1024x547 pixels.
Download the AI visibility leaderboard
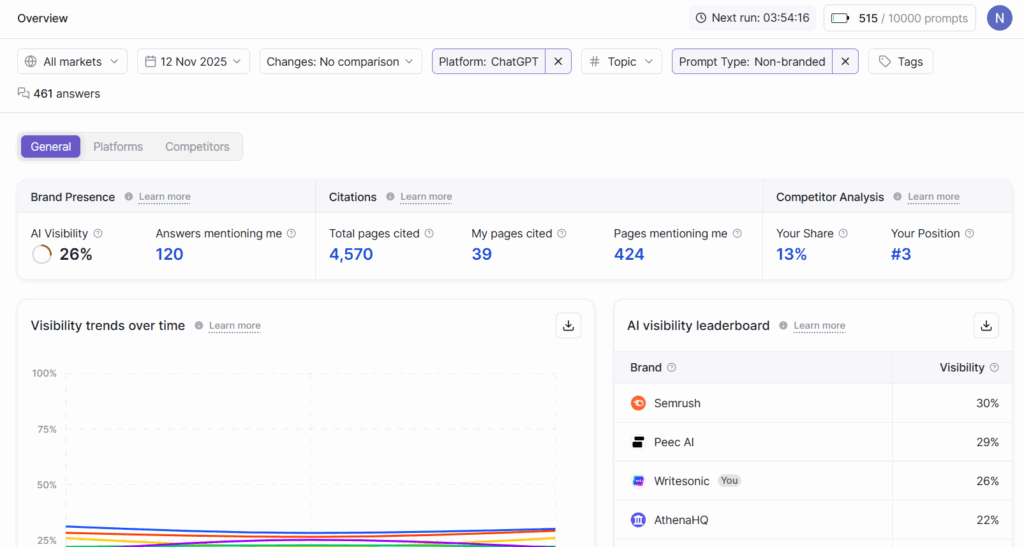coord(986,326)
